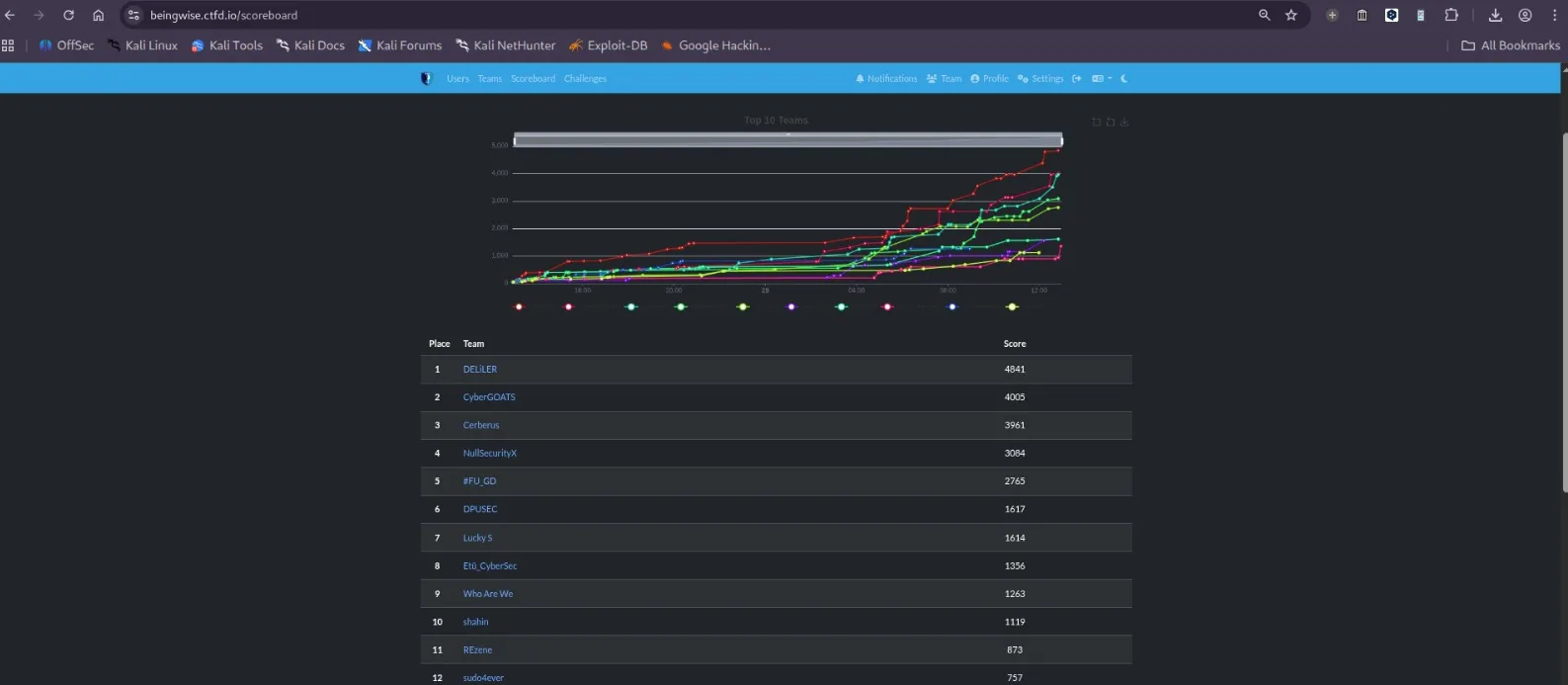The width and height of the screenshot is (1568, 685).
Task: Open the REzene team page
Action: (477, 649)
